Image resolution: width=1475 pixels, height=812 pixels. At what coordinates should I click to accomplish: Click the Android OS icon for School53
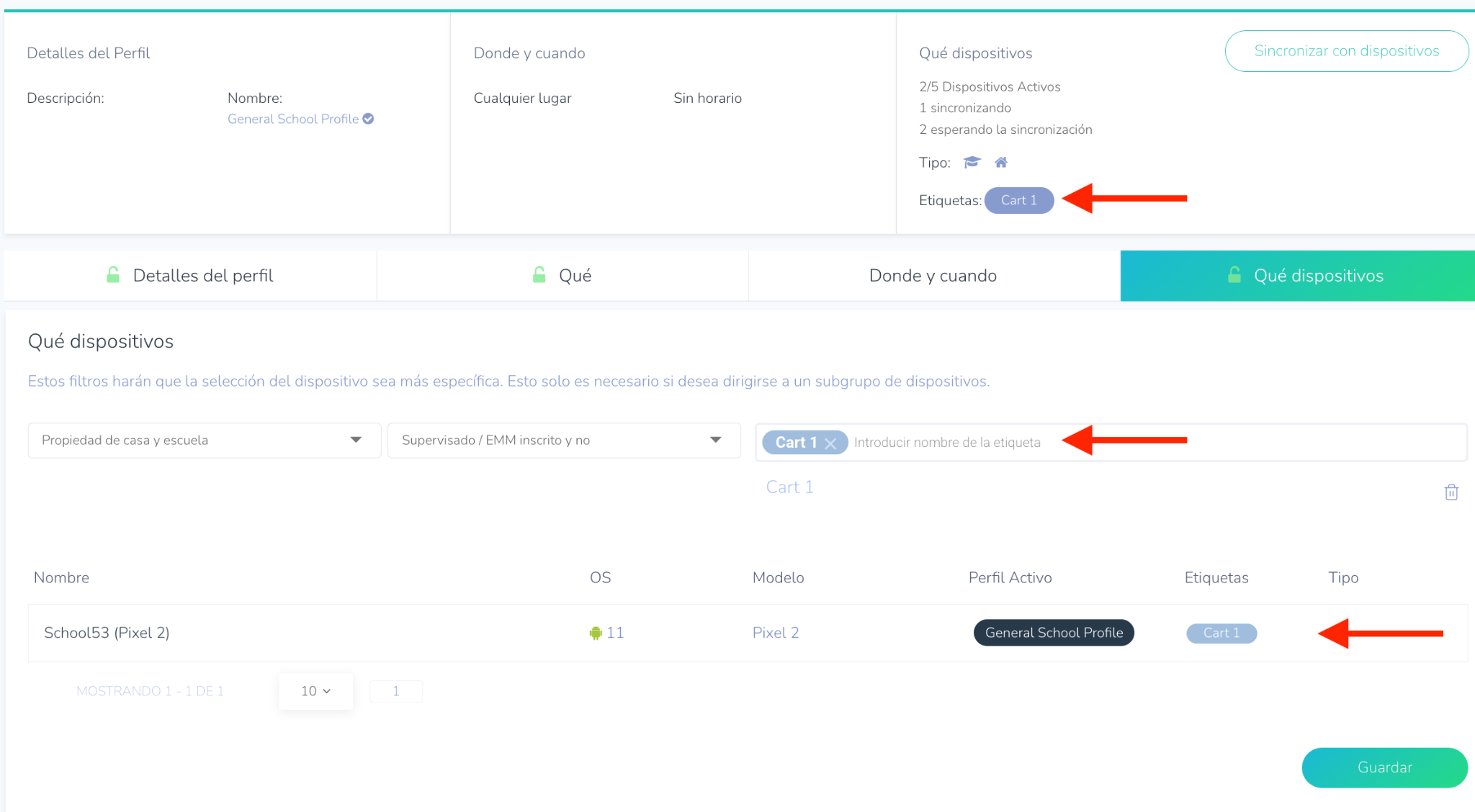pos(595,633)
